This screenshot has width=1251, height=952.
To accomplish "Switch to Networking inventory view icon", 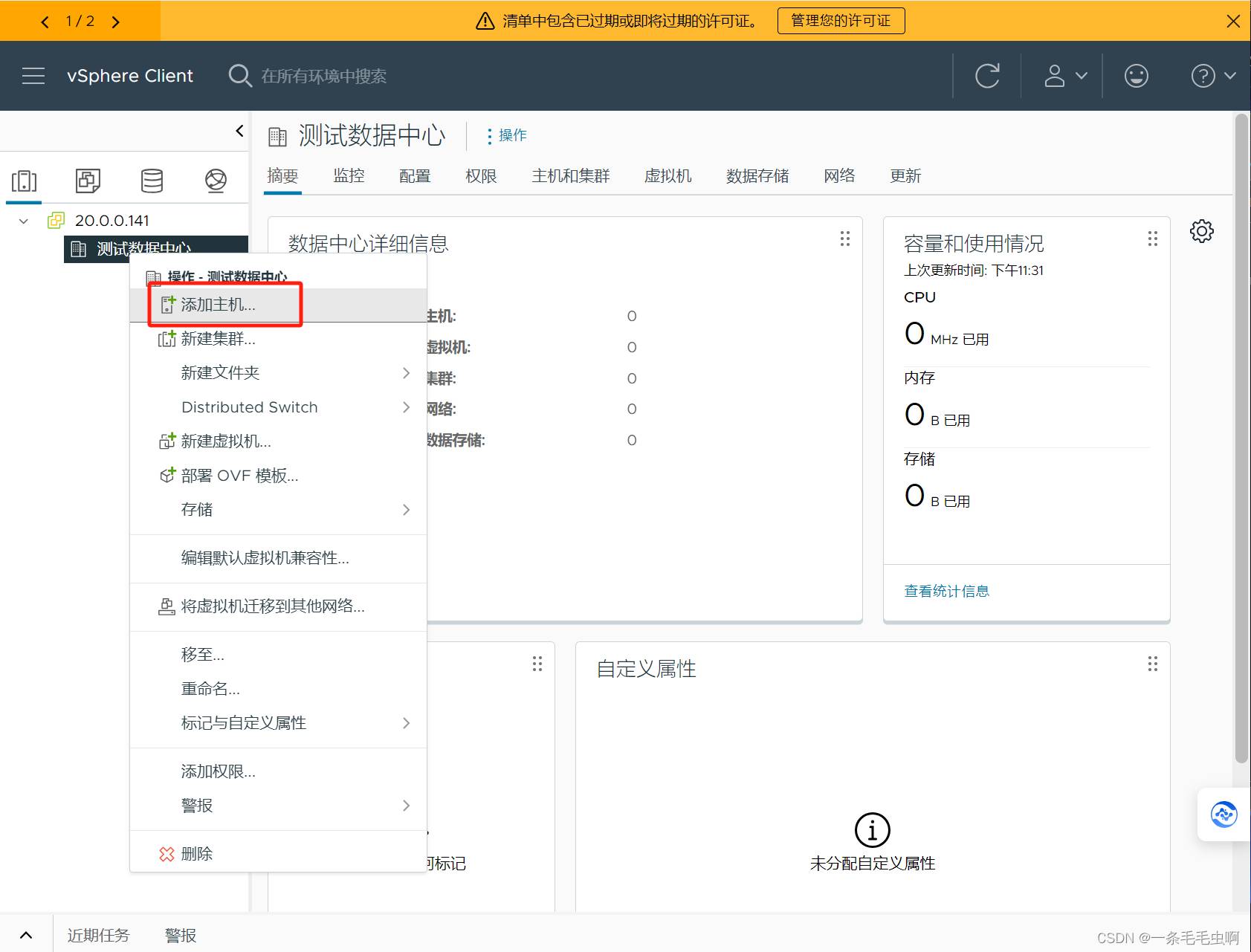I will 216,181.
